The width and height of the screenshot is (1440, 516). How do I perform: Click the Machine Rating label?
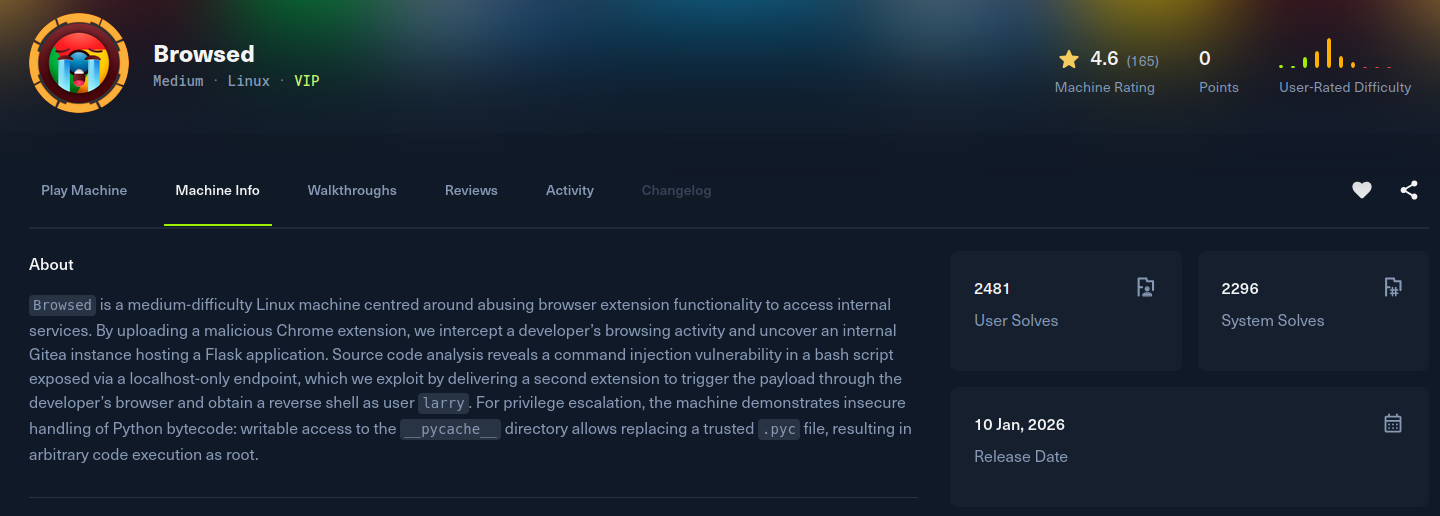pyautogui.click(x=1105, y=87)
